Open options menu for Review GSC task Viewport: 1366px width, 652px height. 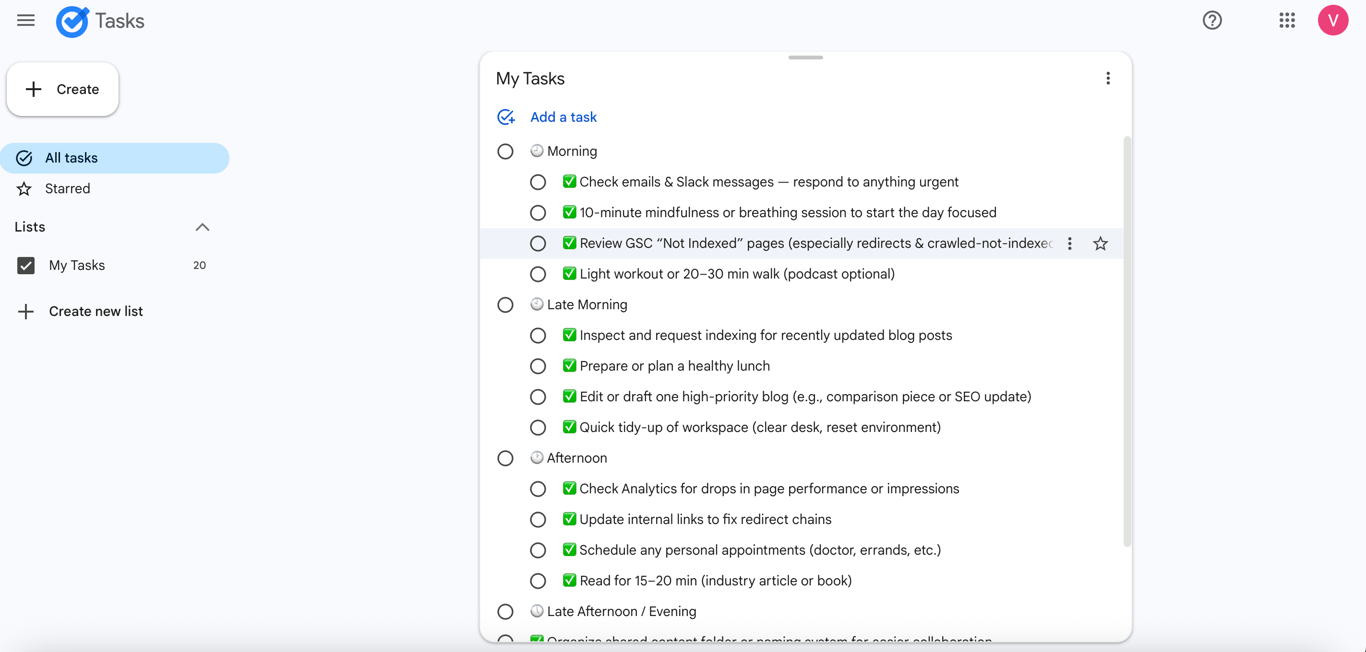[1069, 243]
